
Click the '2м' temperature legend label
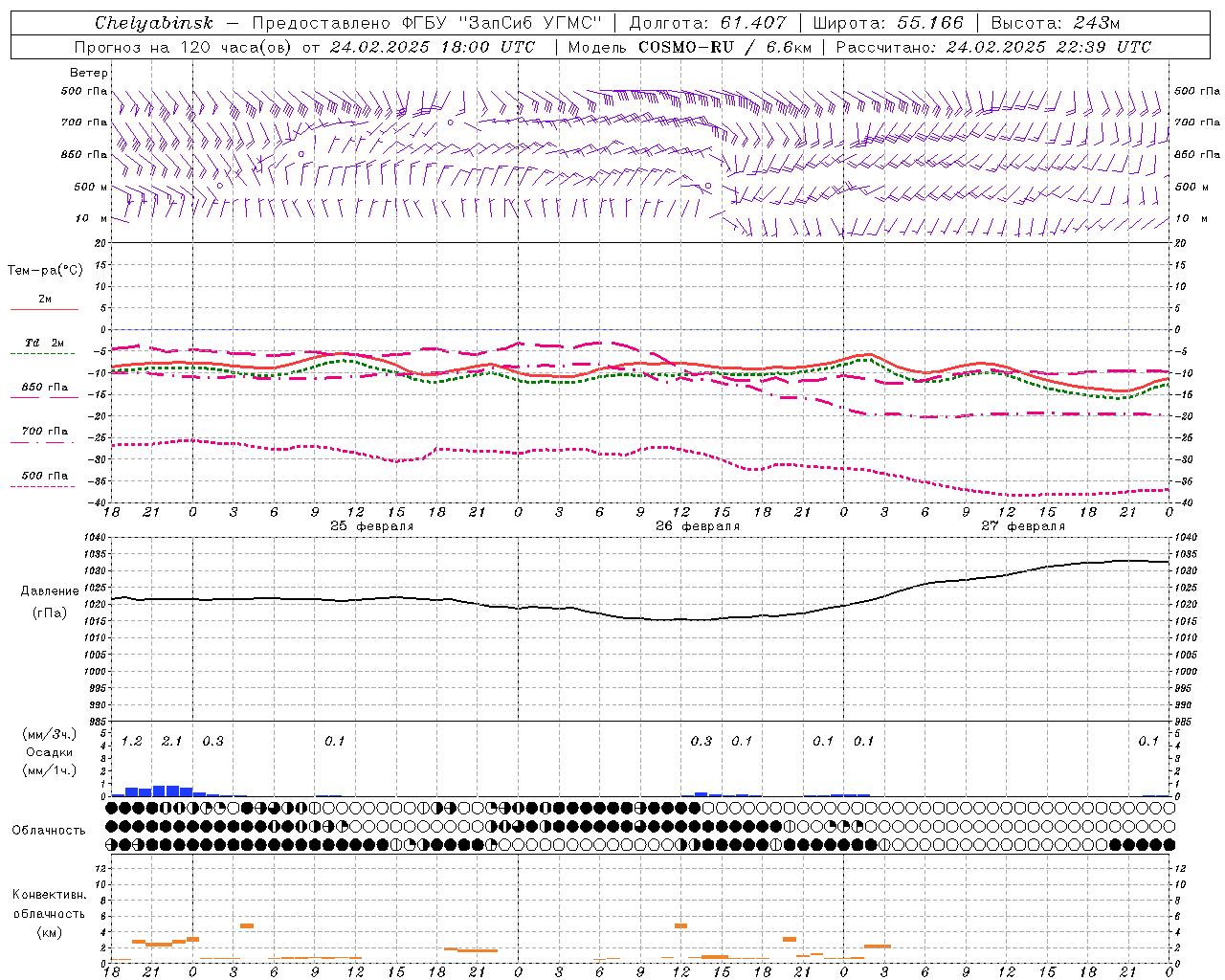click(x=45, y=299)
